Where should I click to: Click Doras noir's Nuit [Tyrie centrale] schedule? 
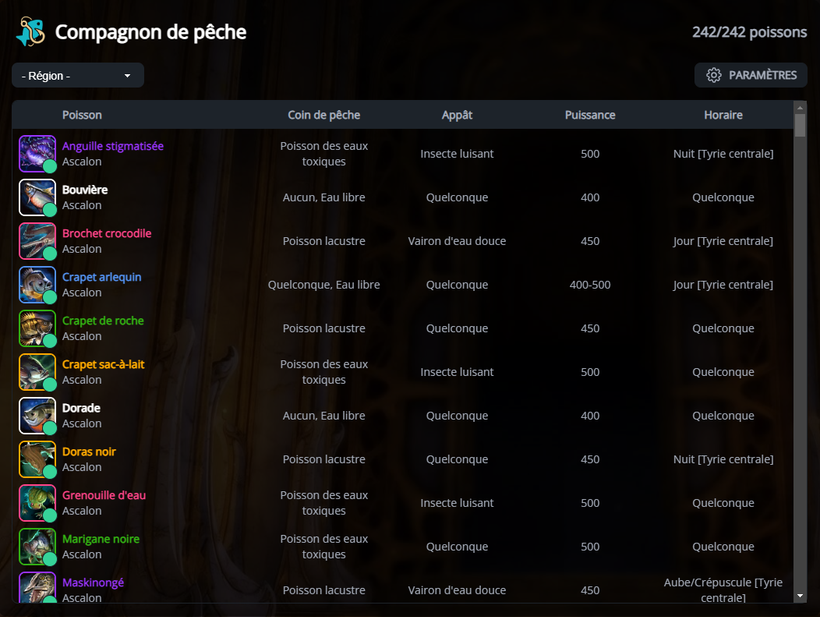pos(723,459)
